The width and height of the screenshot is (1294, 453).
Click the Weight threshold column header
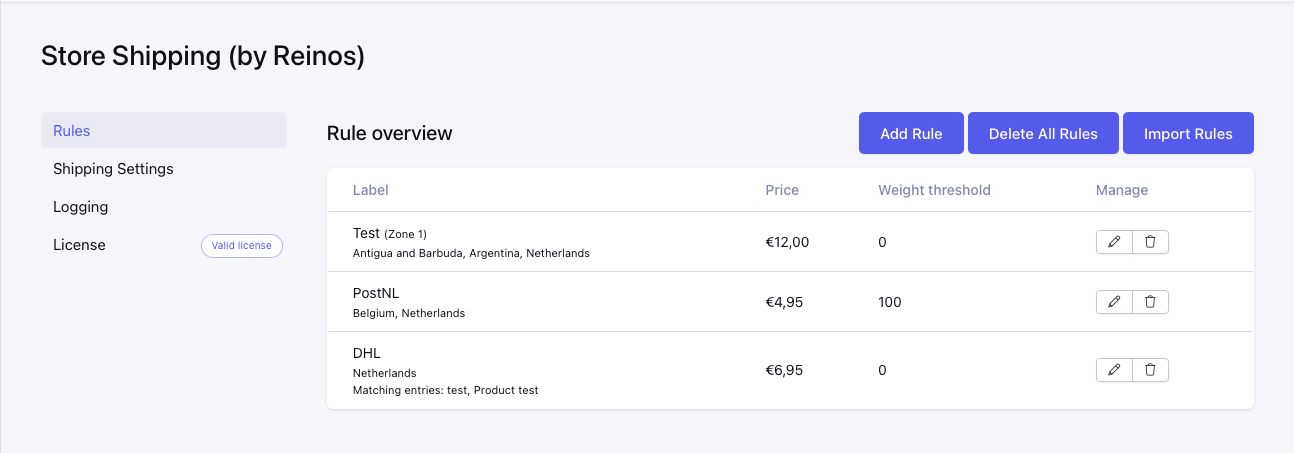(934, 190)
